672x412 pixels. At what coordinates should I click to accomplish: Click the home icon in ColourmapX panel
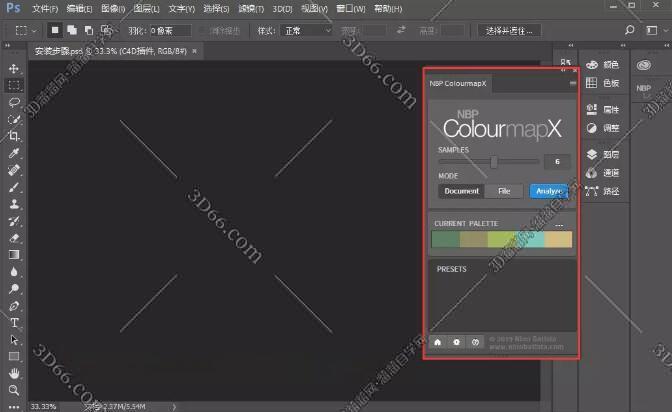pyautogui.click(x=438, y=341)
